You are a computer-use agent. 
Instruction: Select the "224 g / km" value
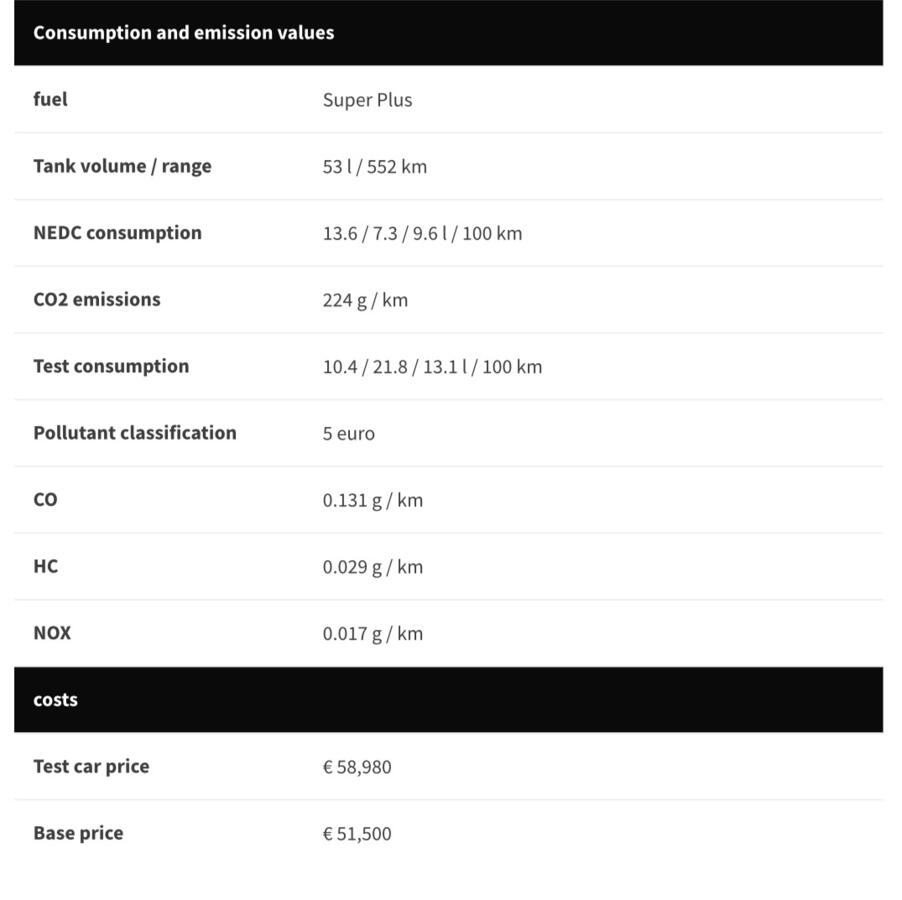click(x=365, y=300)
